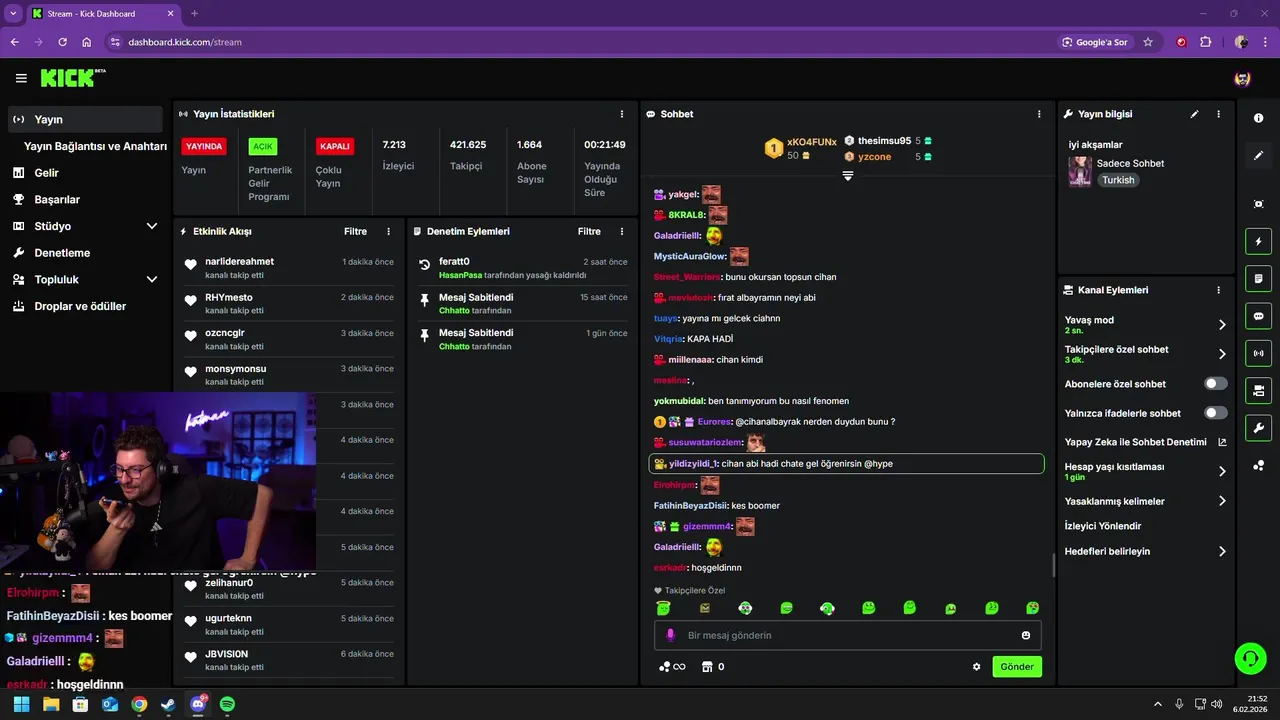
Task: Open the Sohbet panel three-dot menu
Action: point(1039,114)
